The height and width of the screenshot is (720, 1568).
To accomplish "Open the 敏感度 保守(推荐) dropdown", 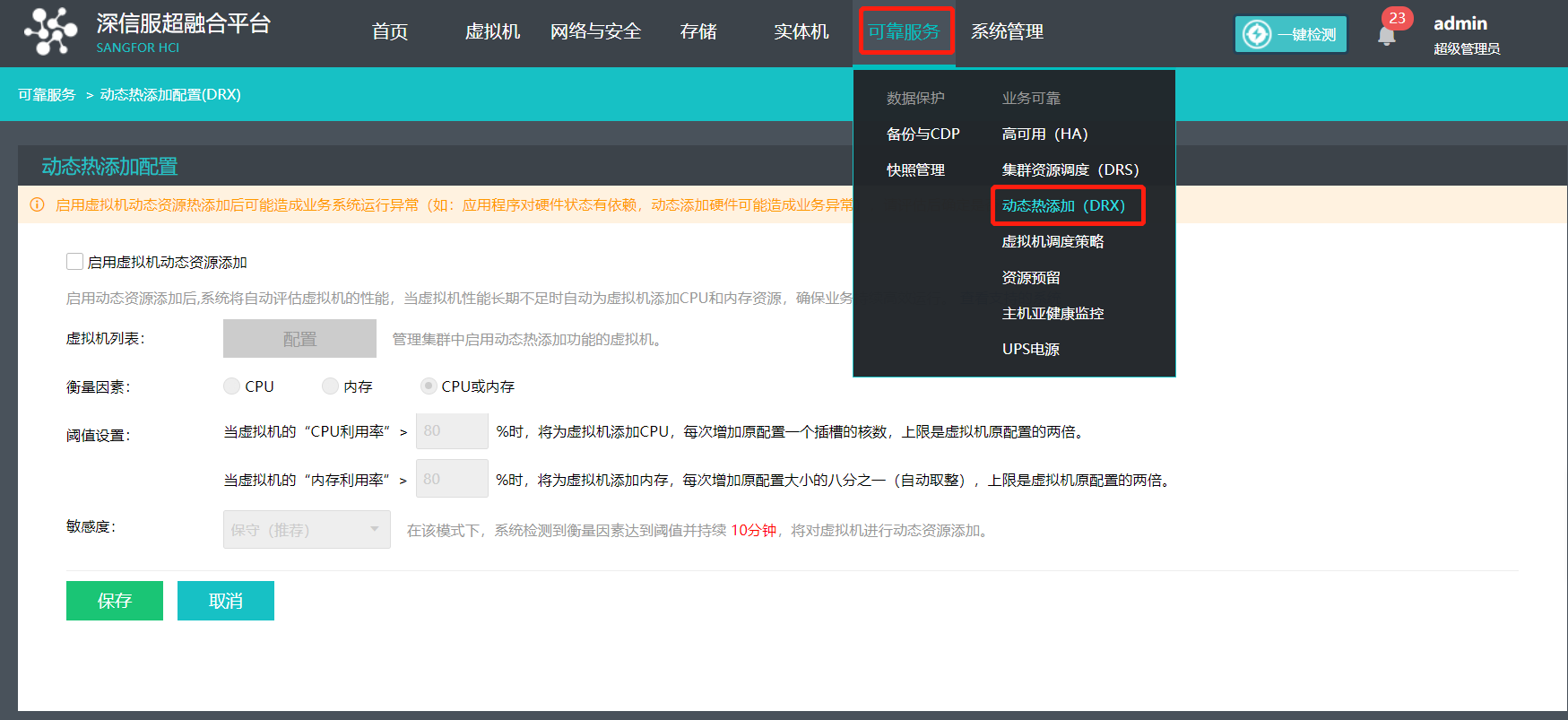I will 307,529.
